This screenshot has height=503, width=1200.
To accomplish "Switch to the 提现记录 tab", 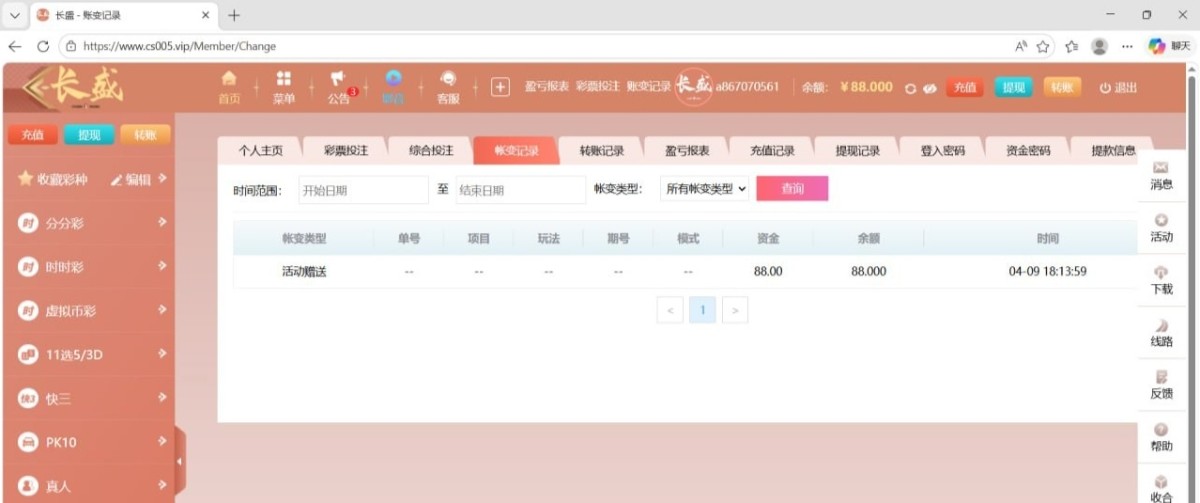I will pyautogui.click(x=857, y=151).
